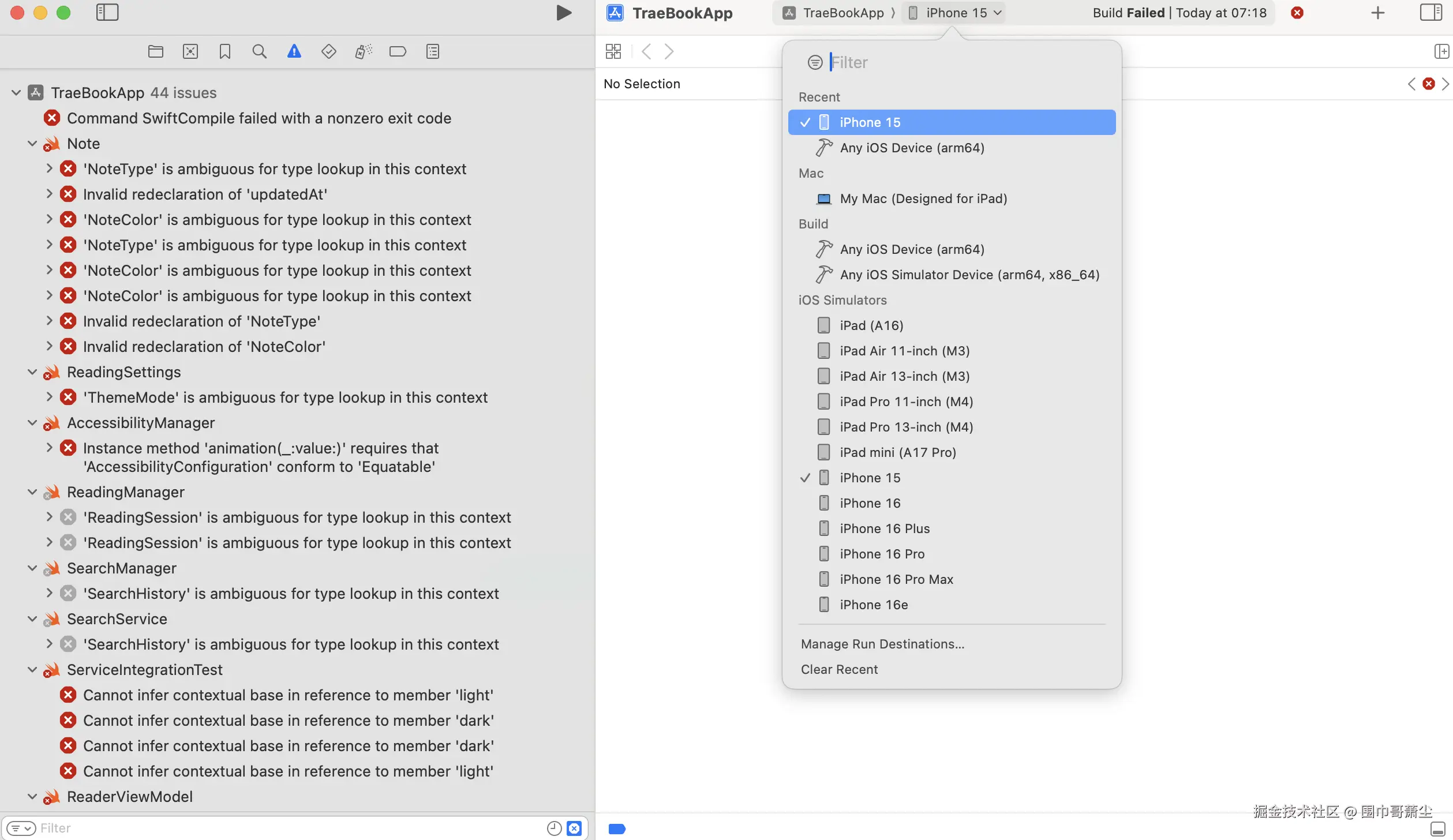Collapse the ServiceIntegrationTest group
The height and width of the screenshot is (840, 1453).
pos(32,670)
